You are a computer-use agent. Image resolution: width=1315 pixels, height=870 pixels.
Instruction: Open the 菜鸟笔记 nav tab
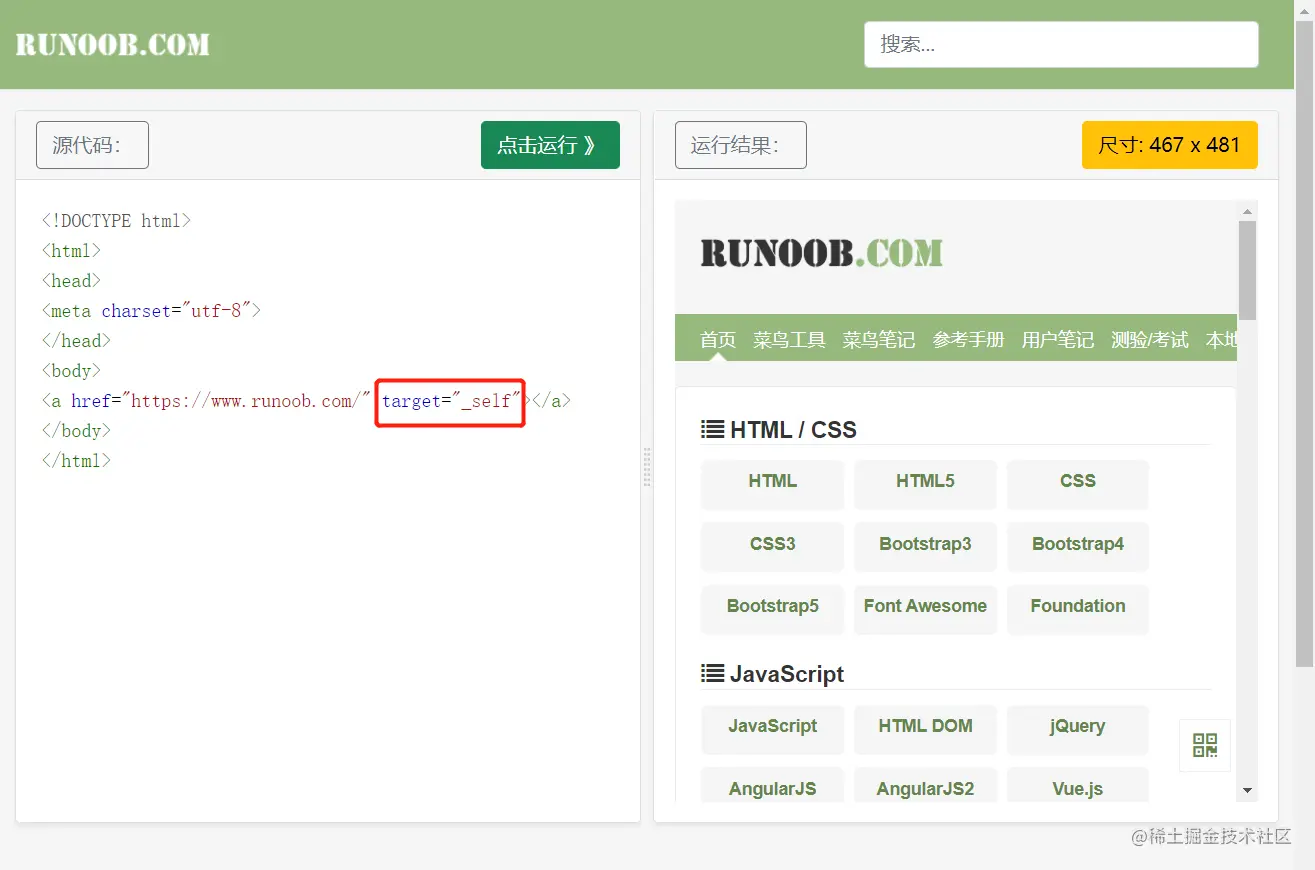tap(879, 340)
